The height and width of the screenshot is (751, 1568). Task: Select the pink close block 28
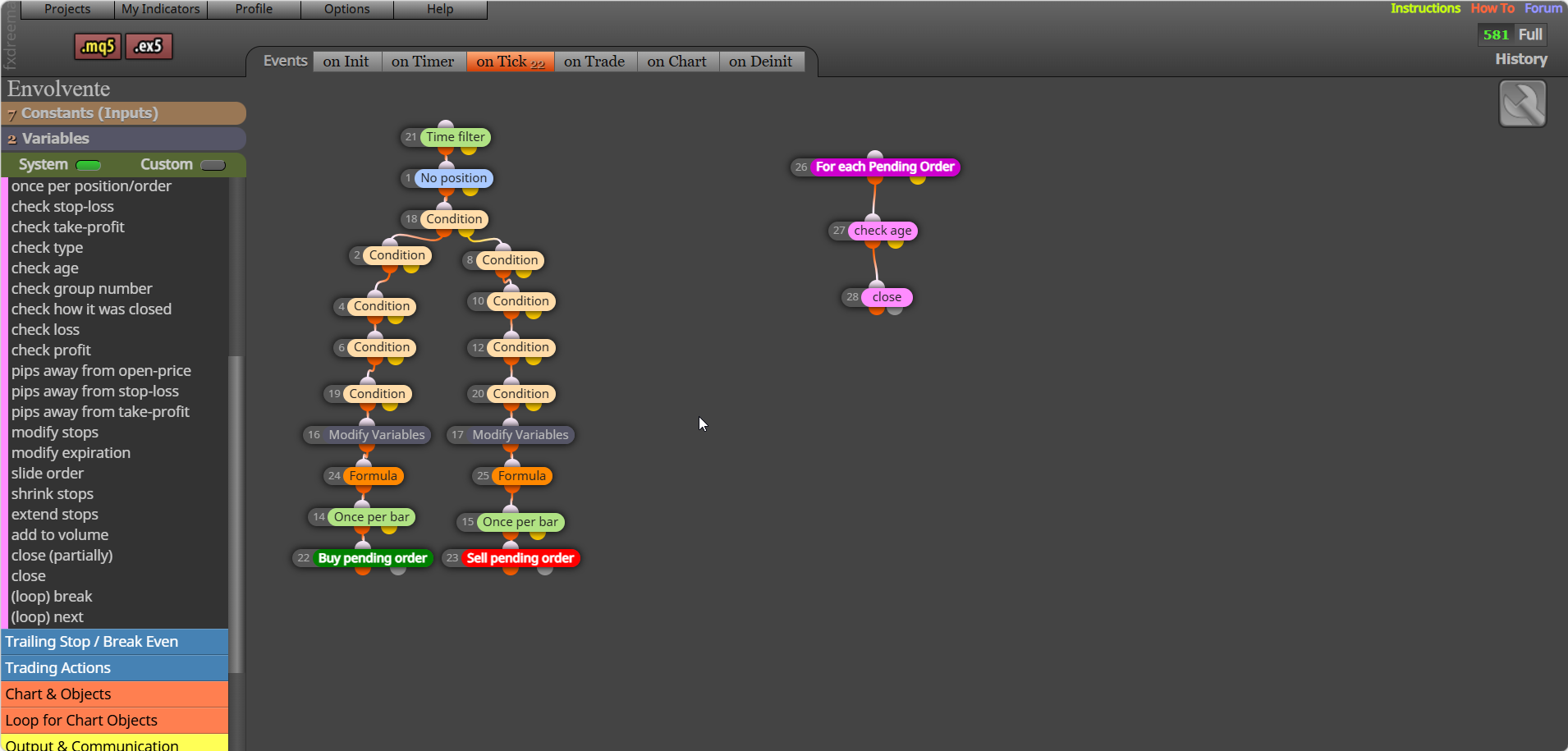[x=887, y=297]
